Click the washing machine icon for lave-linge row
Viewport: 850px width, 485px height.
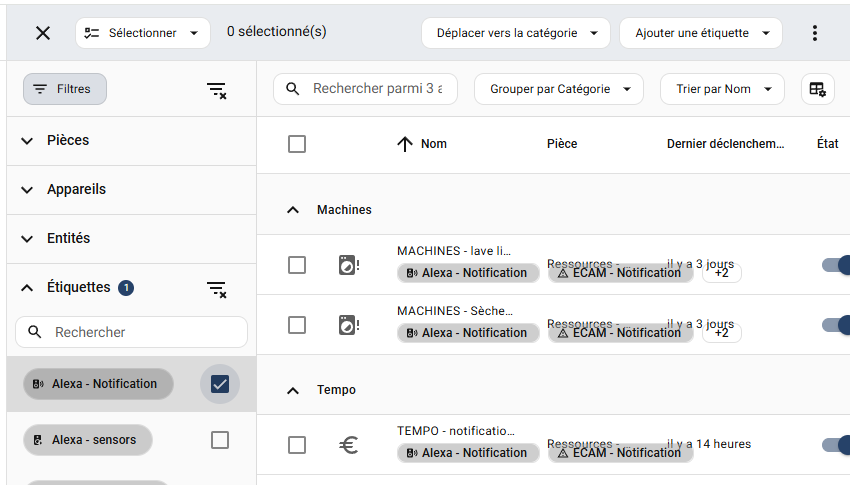pos(348,265)
